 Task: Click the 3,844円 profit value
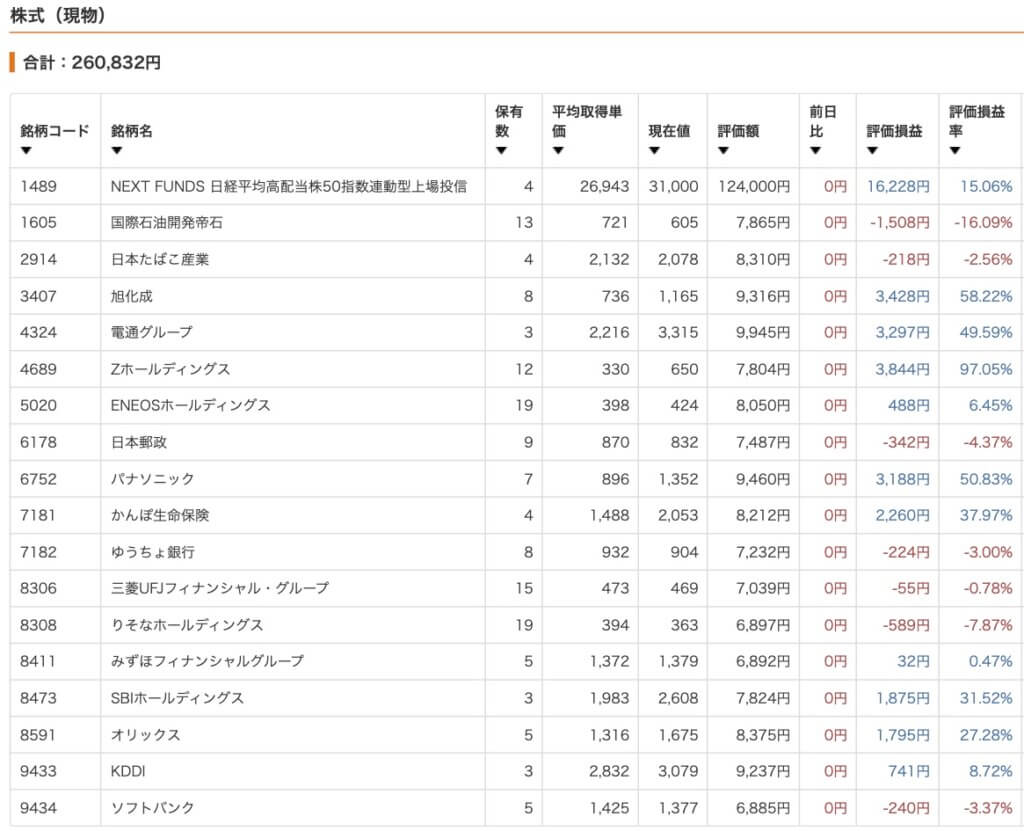(x=903, y=369)
